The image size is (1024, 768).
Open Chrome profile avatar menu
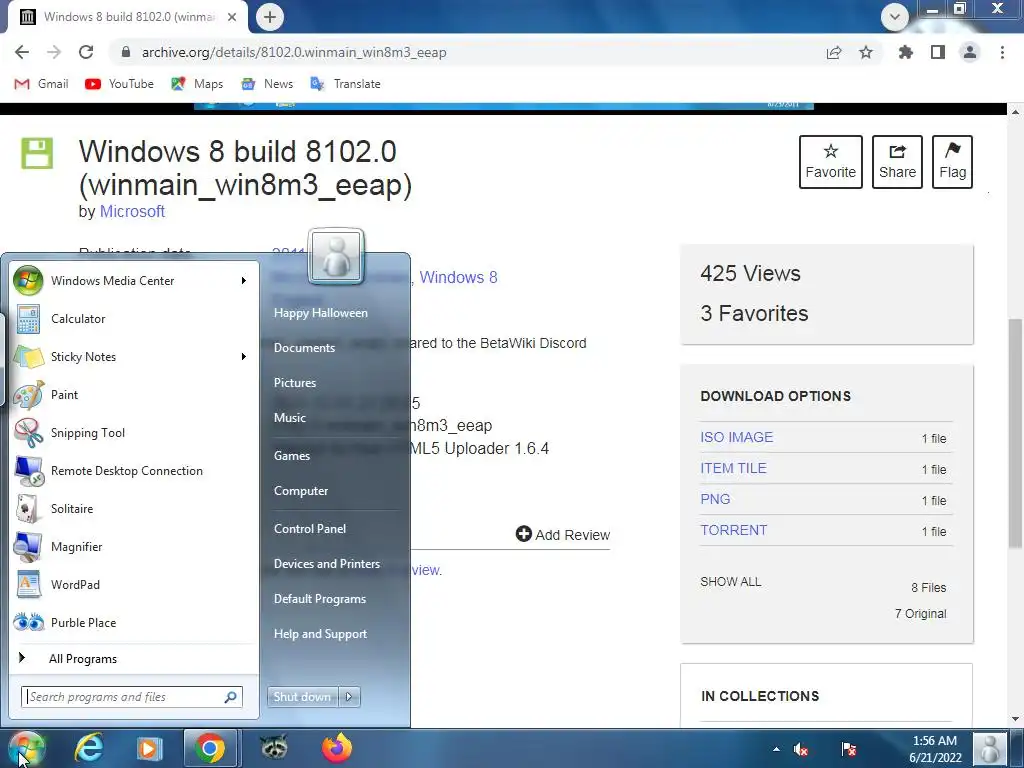tap(970, 52)
